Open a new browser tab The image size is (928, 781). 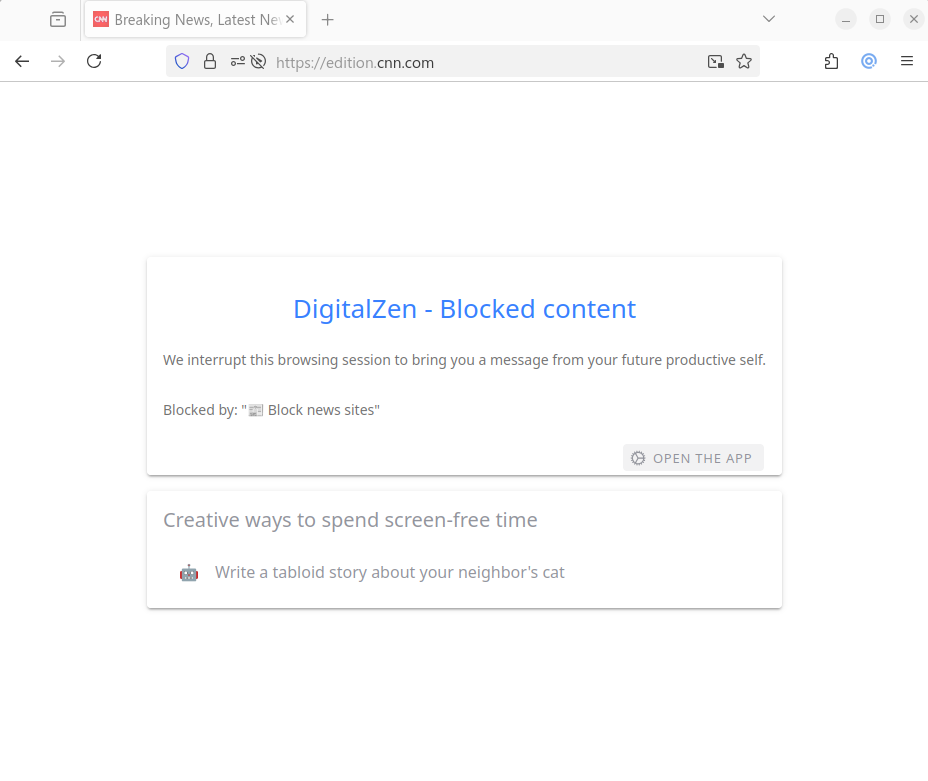pyautogui.click(x=328, y=18)
